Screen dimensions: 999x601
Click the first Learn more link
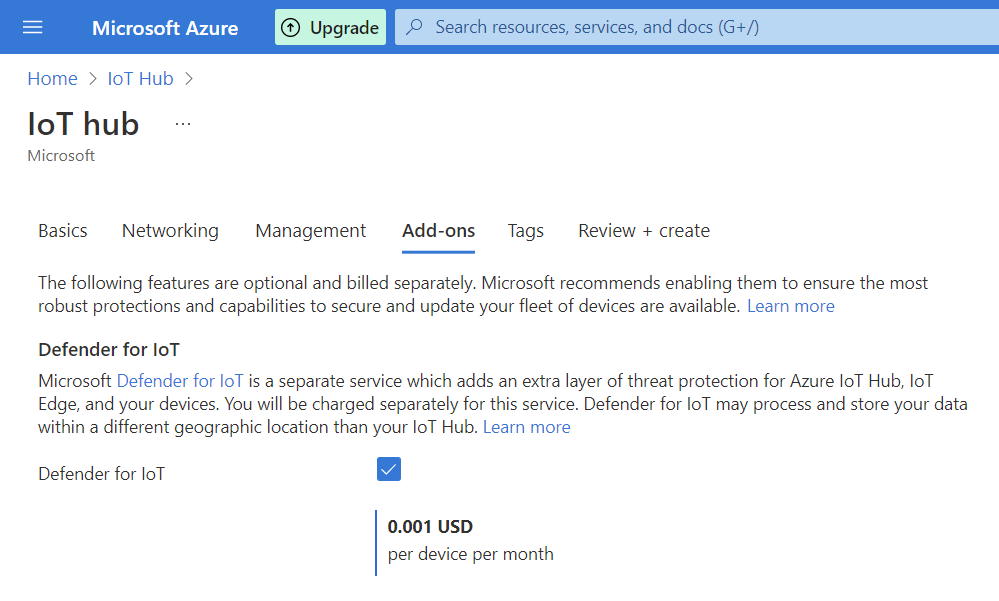tap(790, 305)
